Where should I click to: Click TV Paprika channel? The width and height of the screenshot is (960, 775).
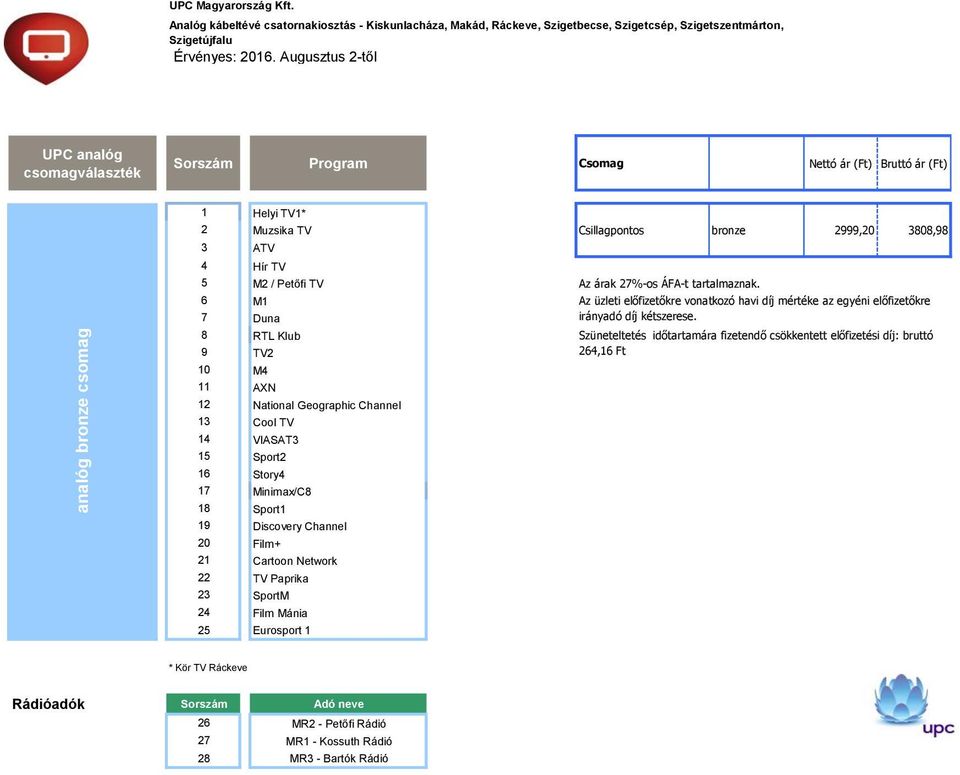(280, 578)
